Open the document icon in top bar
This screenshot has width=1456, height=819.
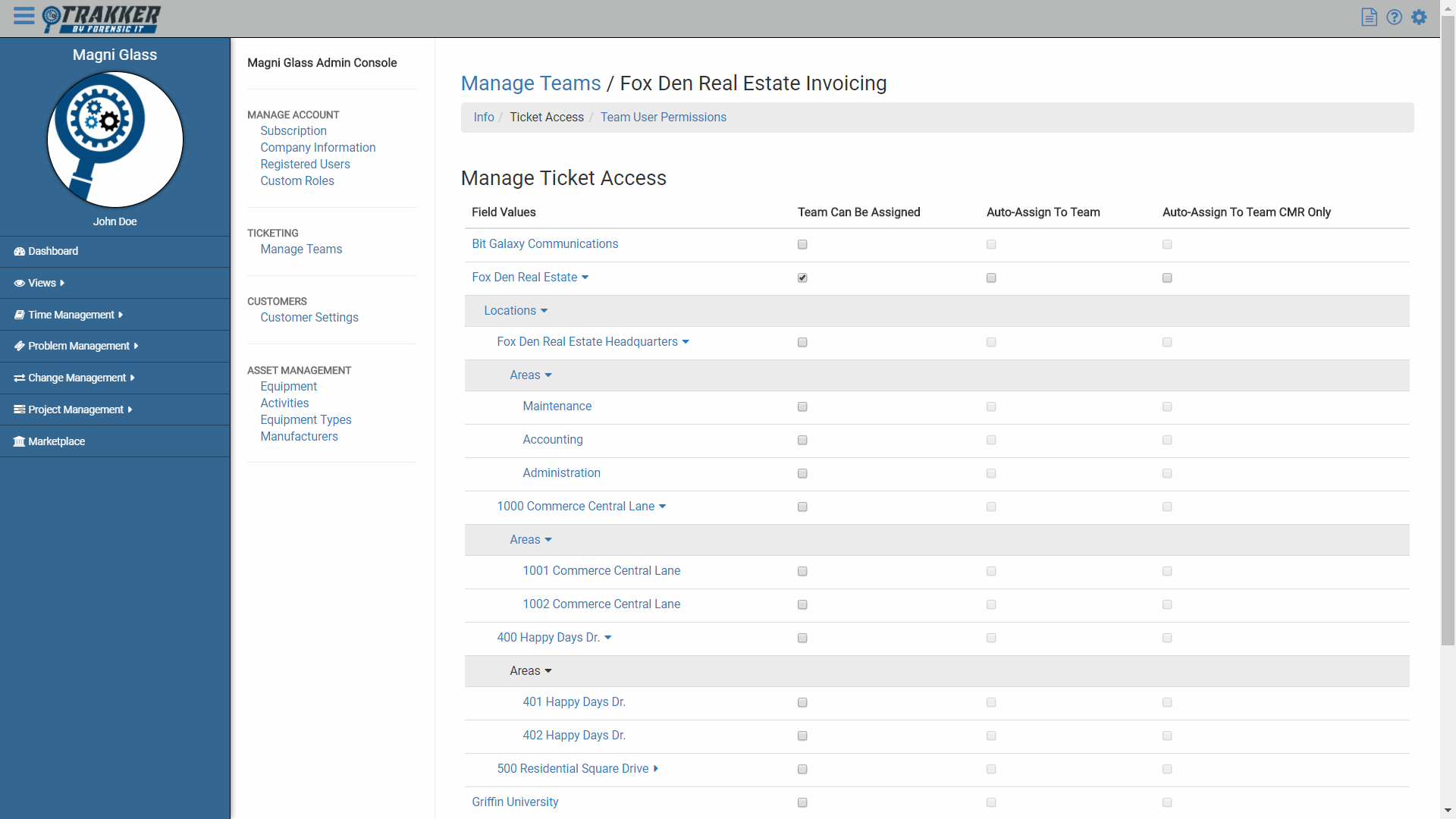coord(1369,17)
